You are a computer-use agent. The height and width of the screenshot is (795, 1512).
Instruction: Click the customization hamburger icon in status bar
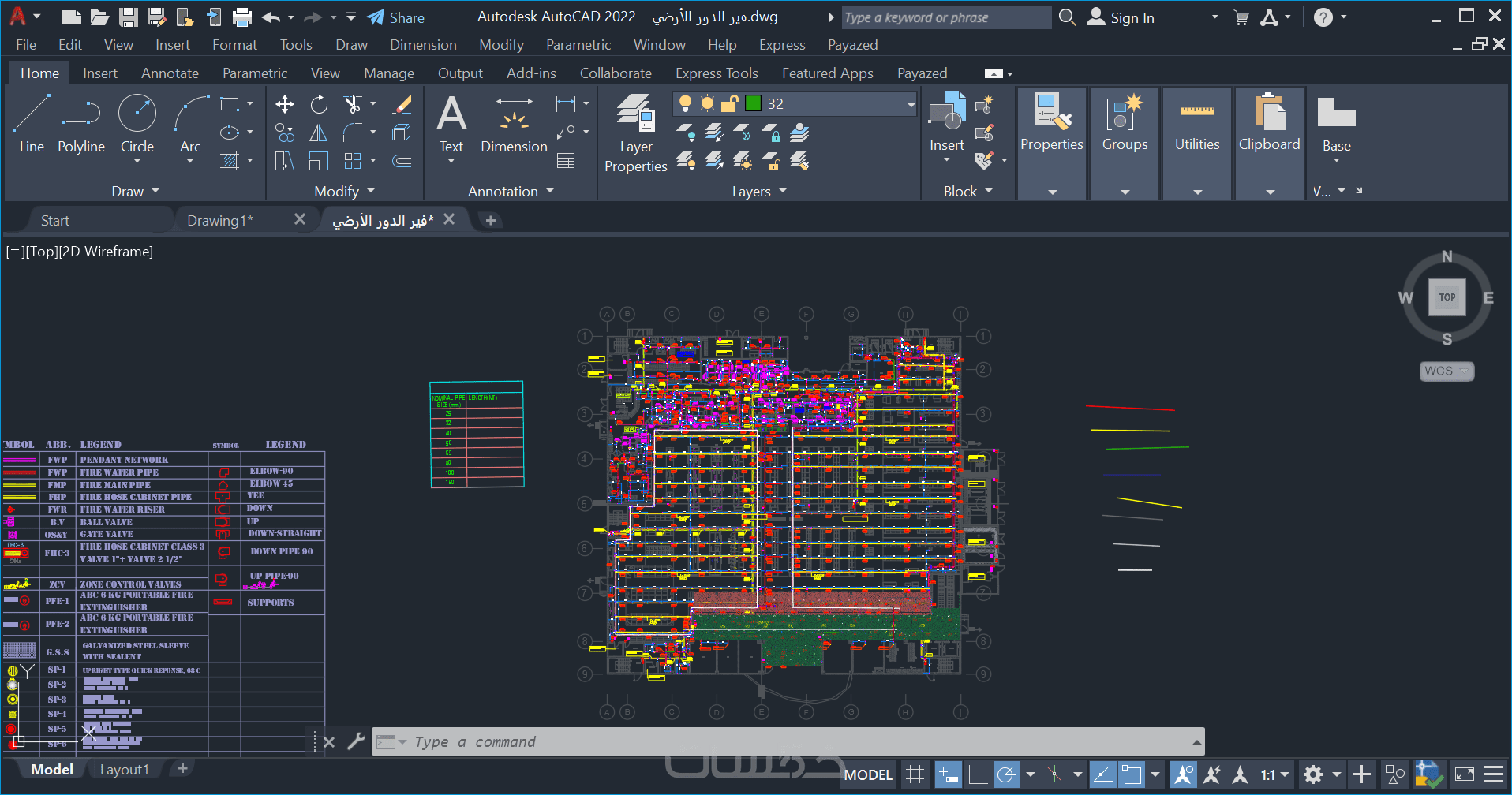(1493, 774)
